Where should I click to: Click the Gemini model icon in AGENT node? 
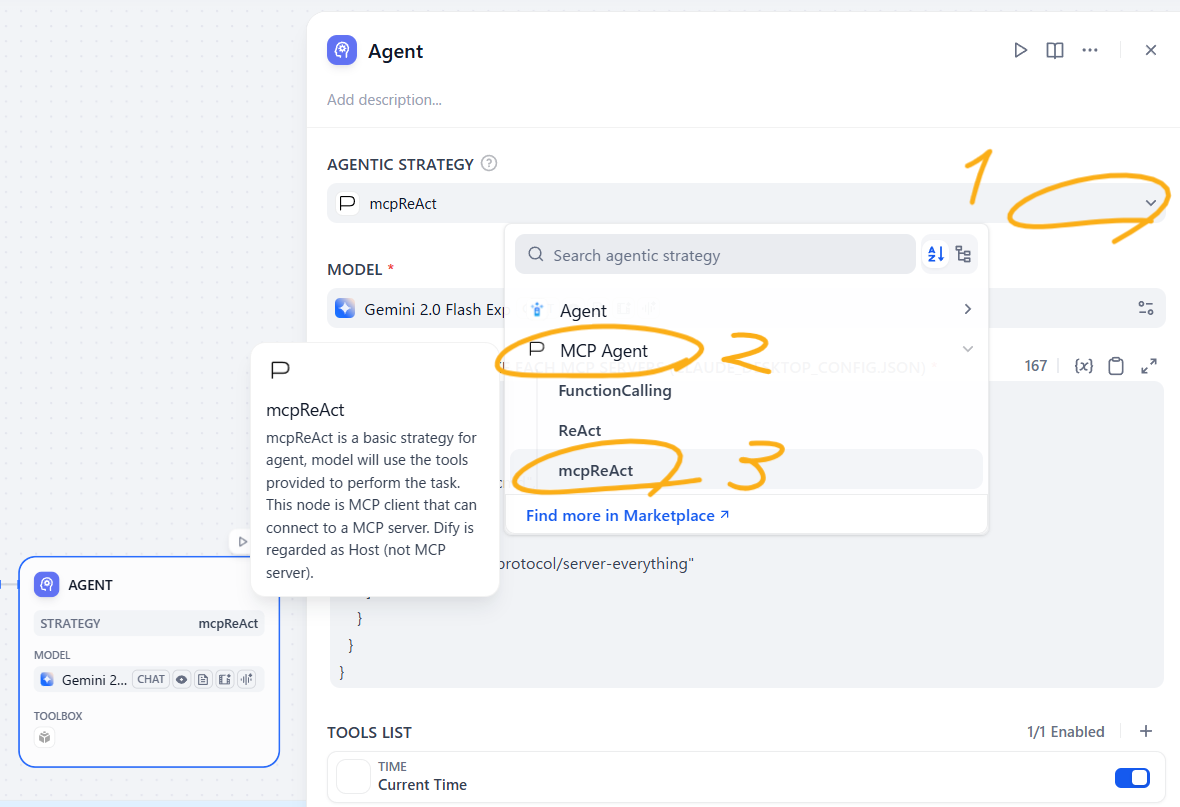pos(47,679)
